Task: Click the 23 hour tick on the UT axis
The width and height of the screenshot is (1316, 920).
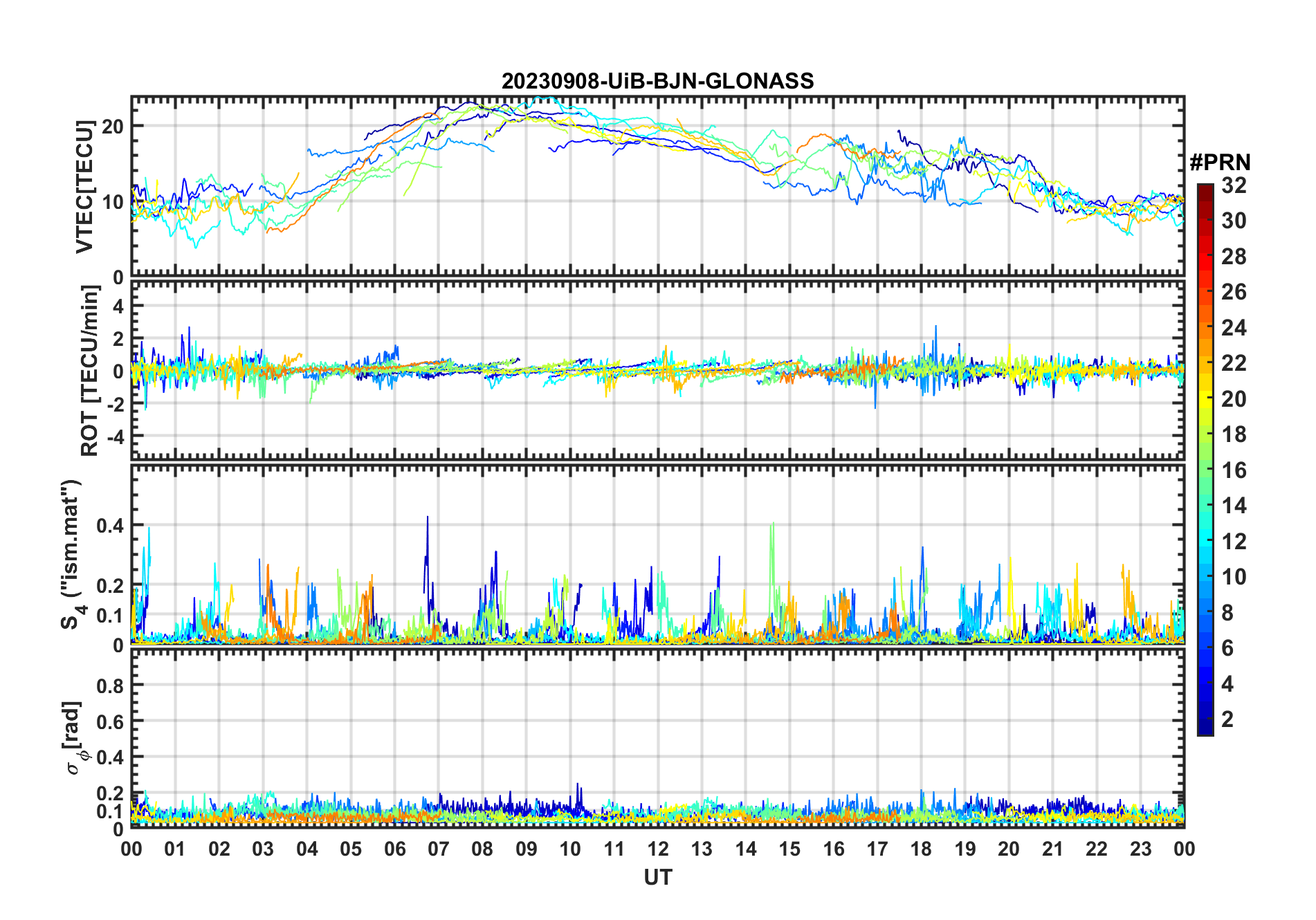Action: click(1140, 849)
